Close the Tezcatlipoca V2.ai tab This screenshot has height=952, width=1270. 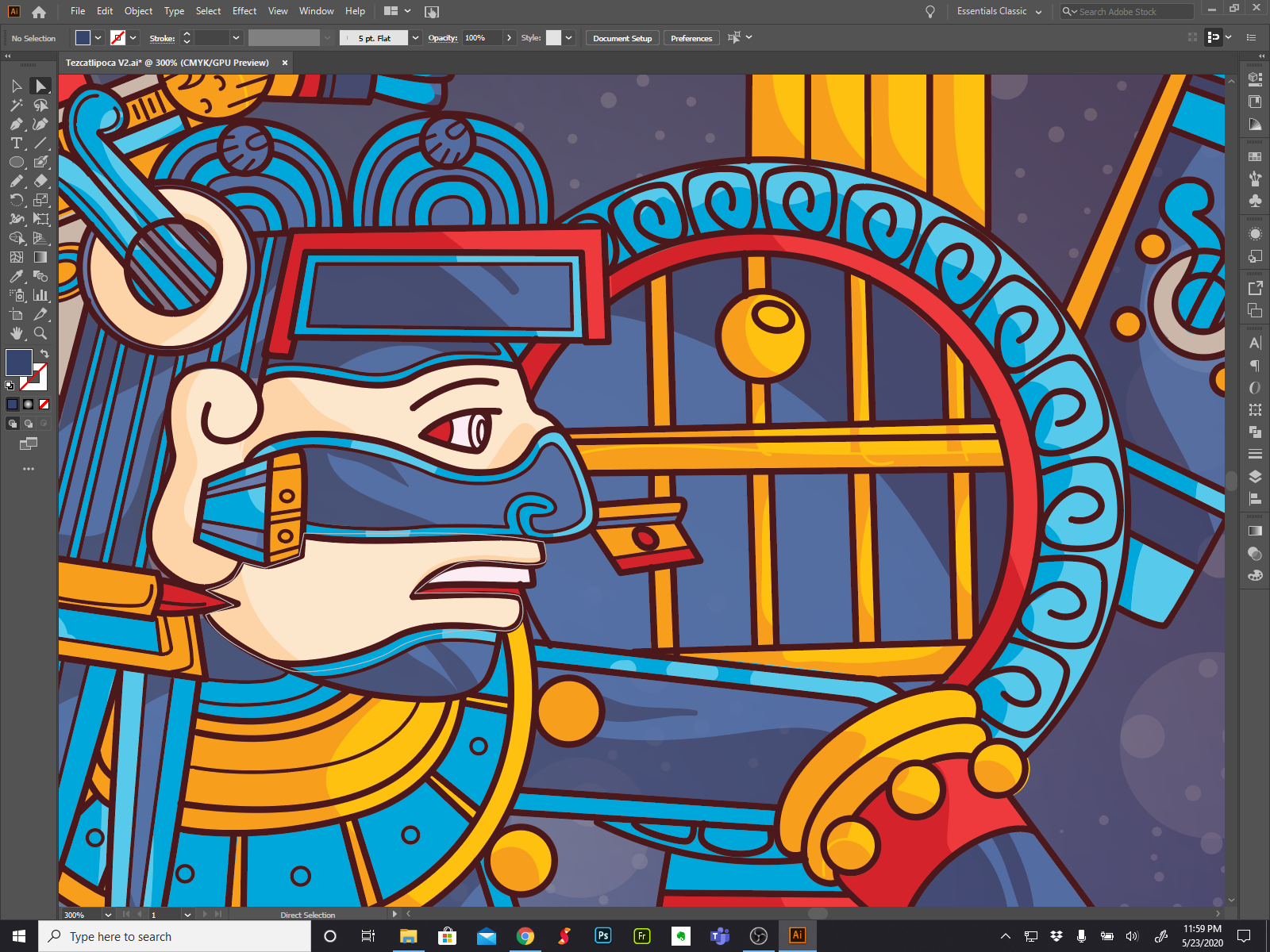tap(285, 63)
